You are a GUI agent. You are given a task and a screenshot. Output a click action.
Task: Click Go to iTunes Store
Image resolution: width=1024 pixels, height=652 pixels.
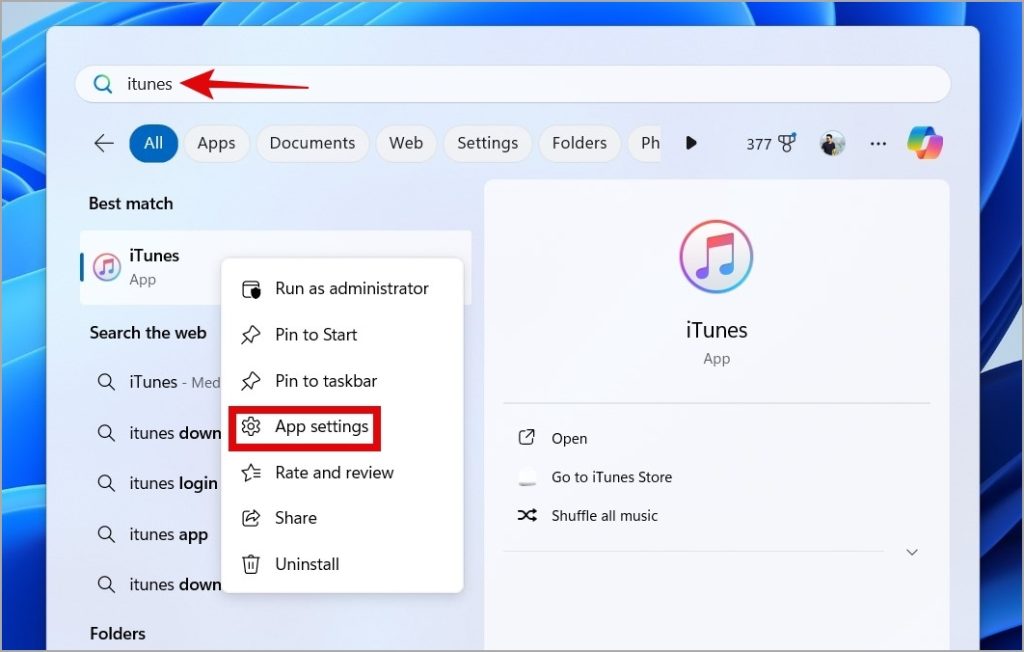click(611, 477)
